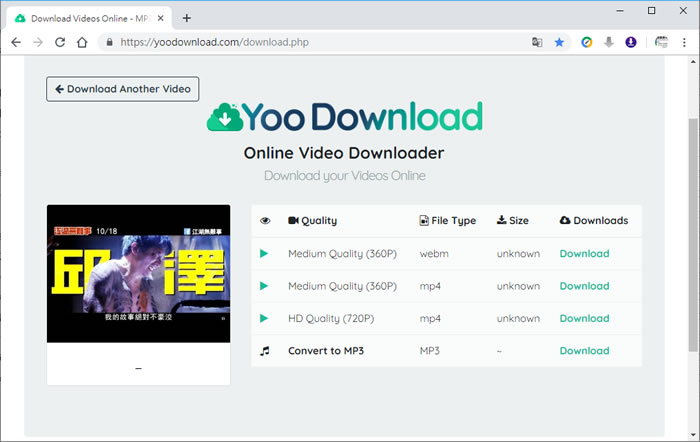Click the scrollbar down arrow
700x442 pixels.
click(693, 434)
